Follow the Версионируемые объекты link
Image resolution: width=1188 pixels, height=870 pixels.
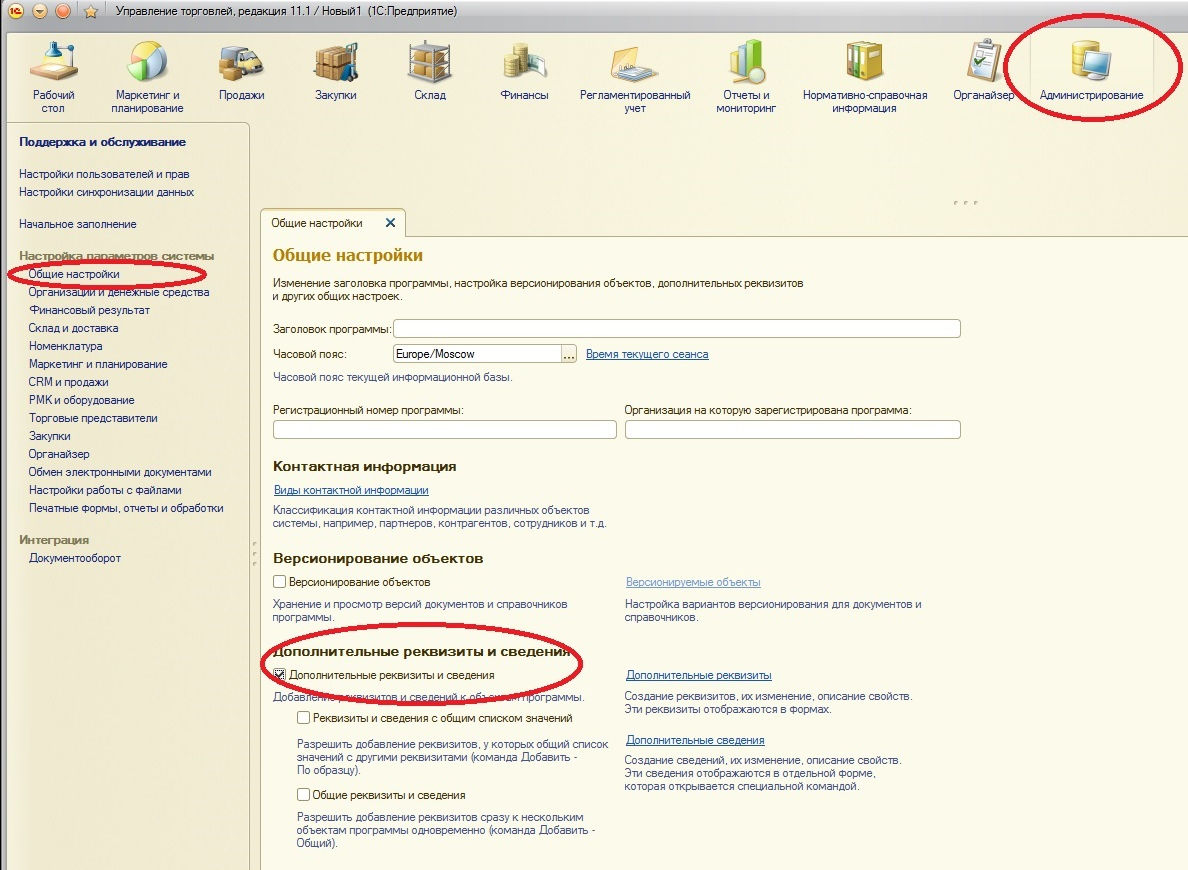(x=692, y=582)
